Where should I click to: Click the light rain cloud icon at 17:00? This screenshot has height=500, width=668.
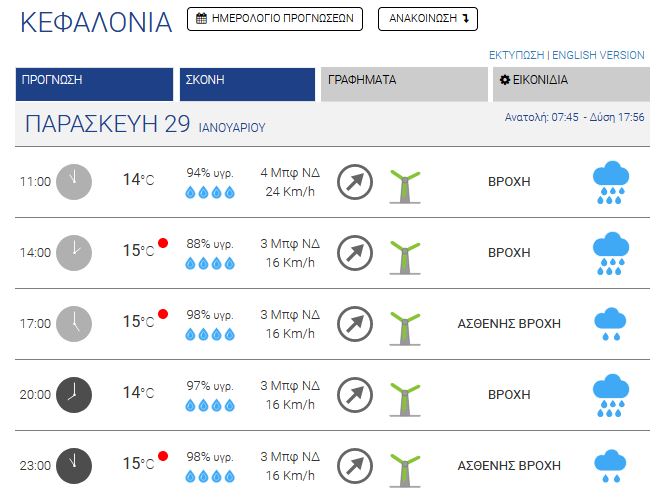click(610, 324)
